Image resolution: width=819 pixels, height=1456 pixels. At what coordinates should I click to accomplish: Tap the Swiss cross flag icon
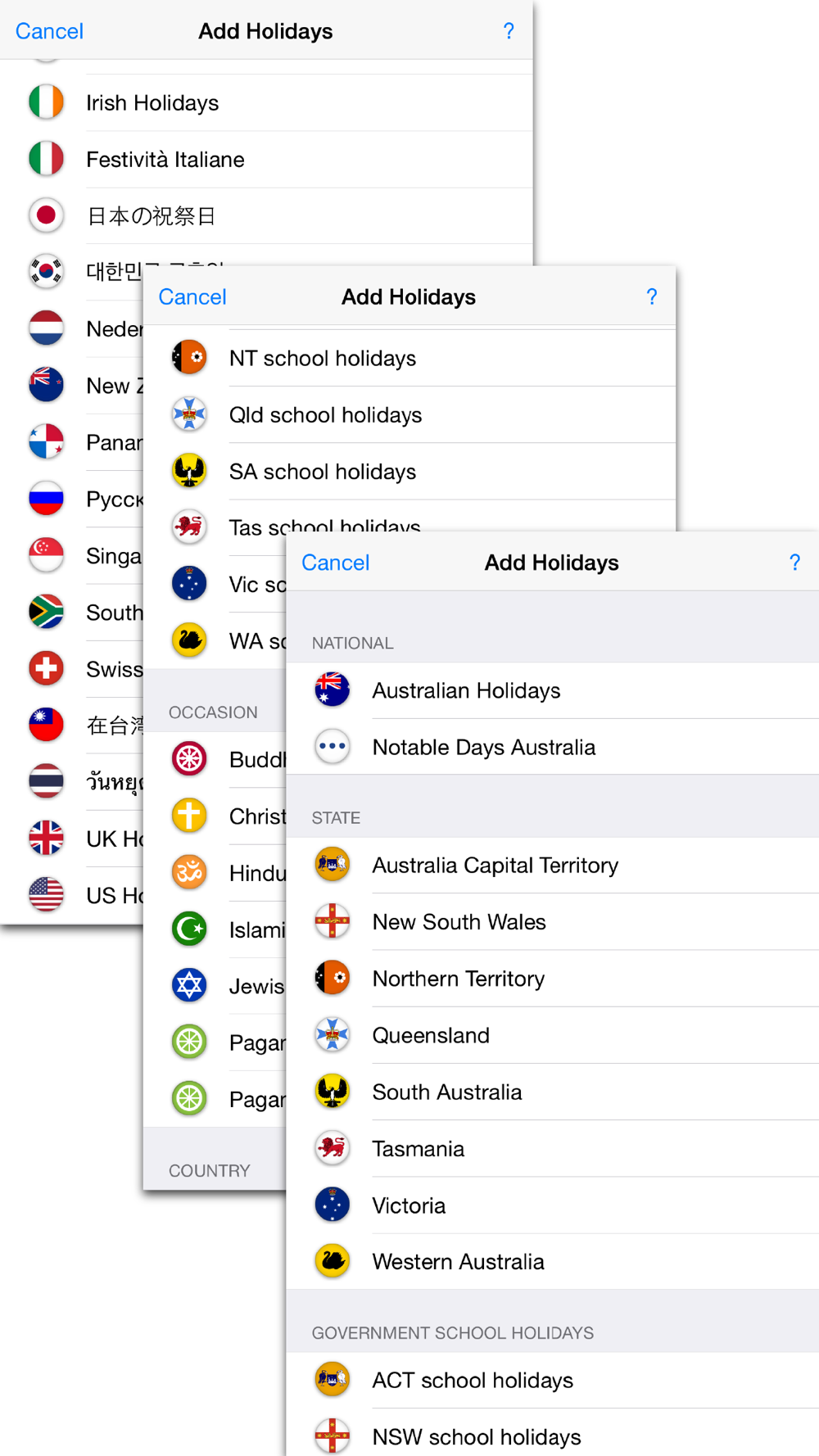46,668
